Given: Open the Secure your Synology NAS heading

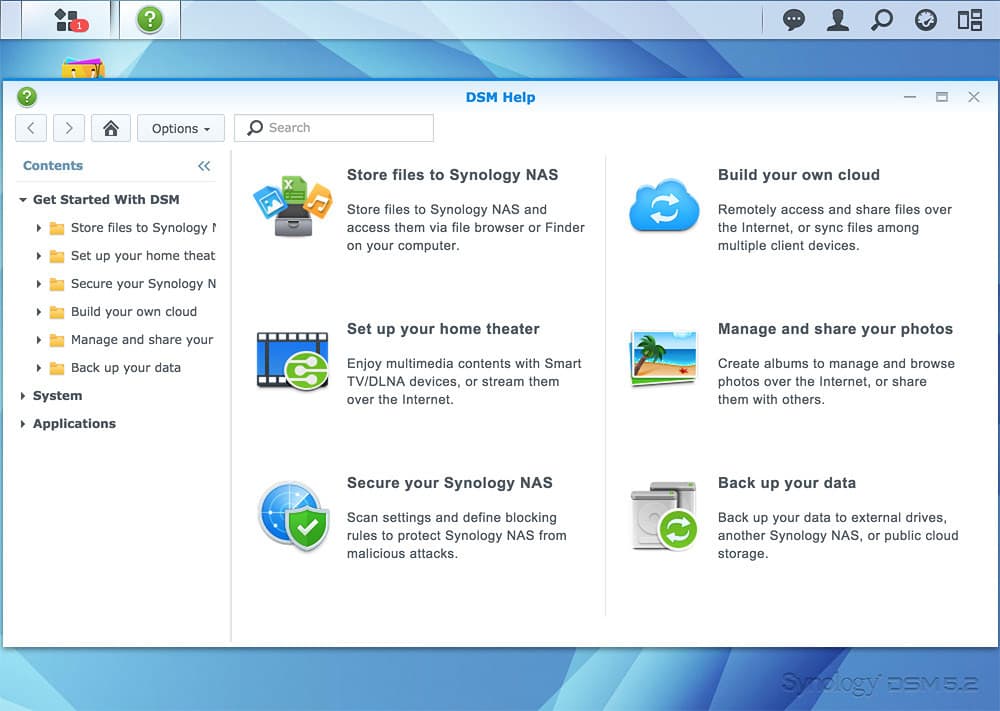Looking at the screenshot, I should point(450,483).
